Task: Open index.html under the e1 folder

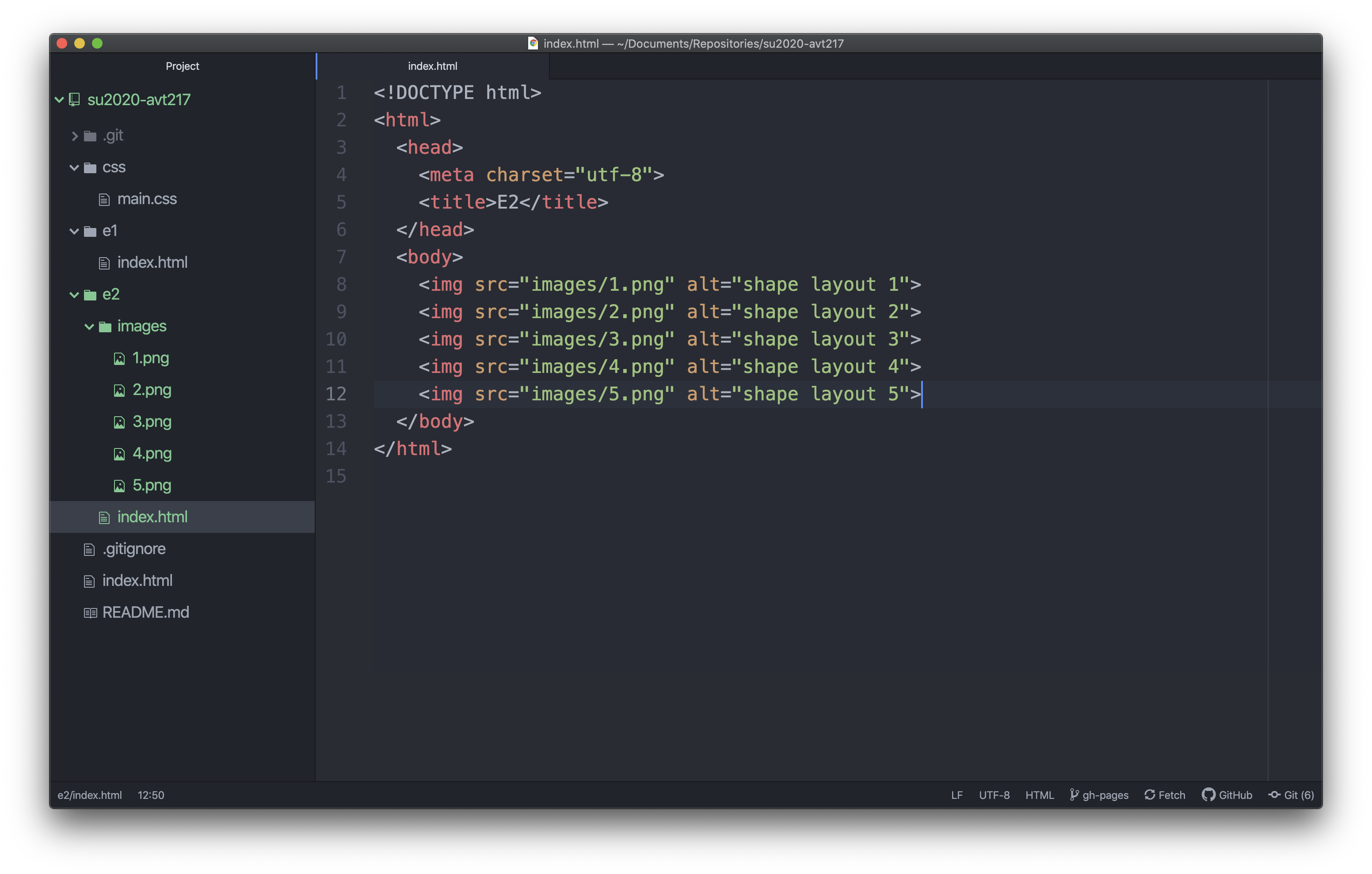Action: point(152,262)
